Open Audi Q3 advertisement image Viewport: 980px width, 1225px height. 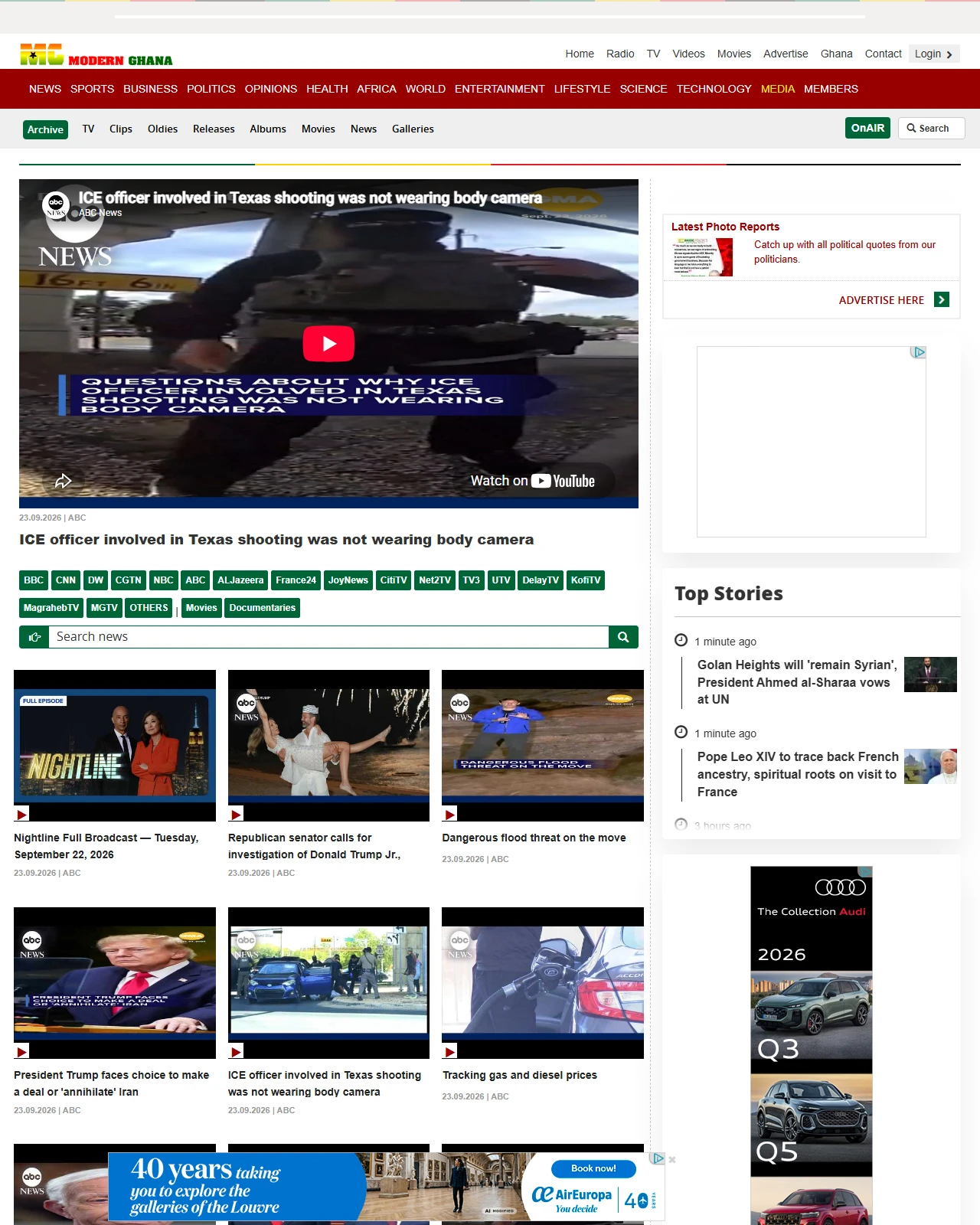click(x=812, y=1022)
